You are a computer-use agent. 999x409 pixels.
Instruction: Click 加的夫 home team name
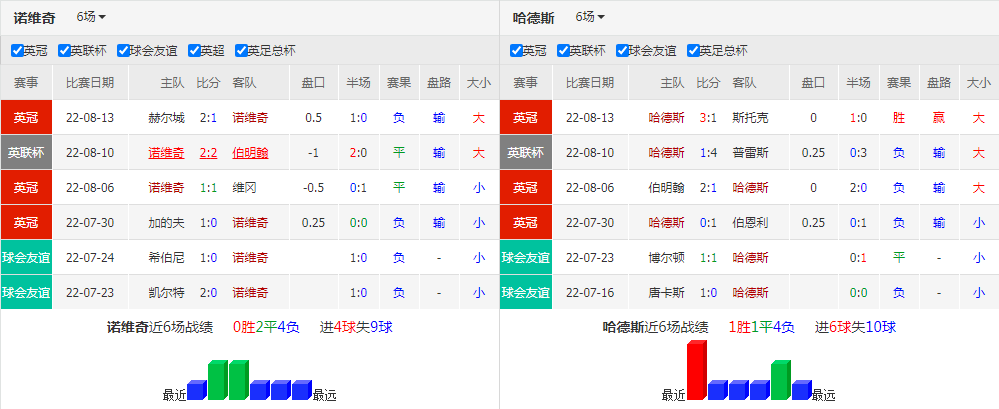(166, 223)
